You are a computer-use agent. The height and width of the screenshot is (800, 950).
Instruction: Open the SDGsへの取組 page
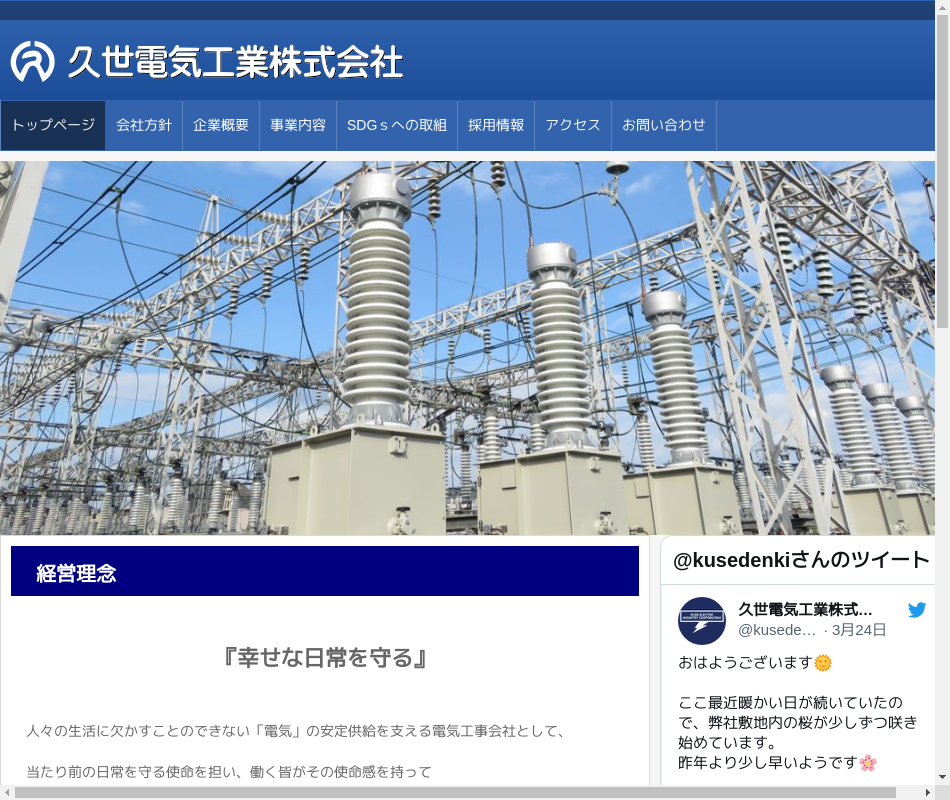coord(397,125)
